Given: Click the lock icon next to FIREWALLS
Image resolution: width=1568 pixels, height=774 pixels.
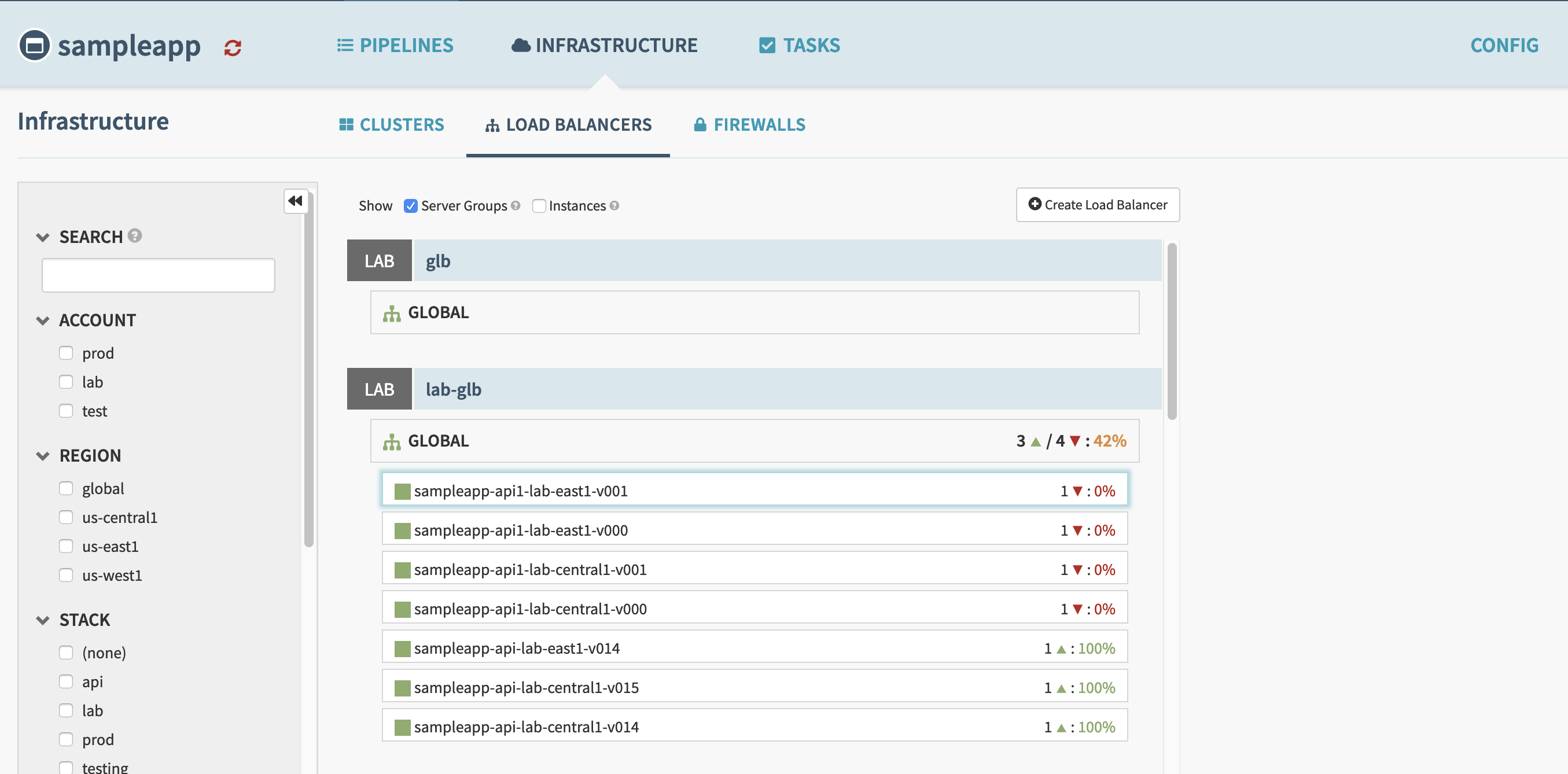Looking at the screenshot, I should pyautogui.click(x=700, y=124).
